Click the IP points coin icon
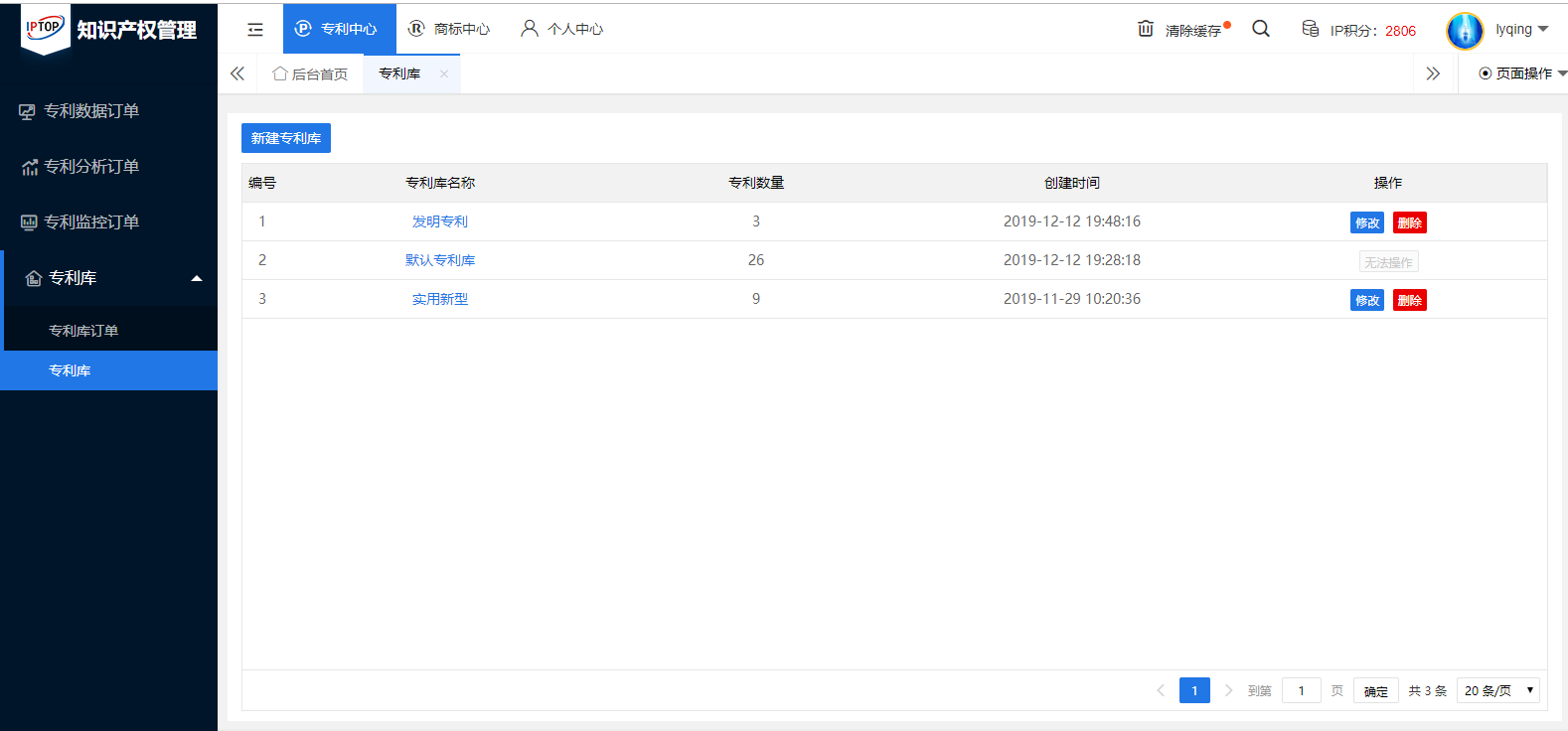This screenshot has height=731, width=1568. click(1311, 29)
